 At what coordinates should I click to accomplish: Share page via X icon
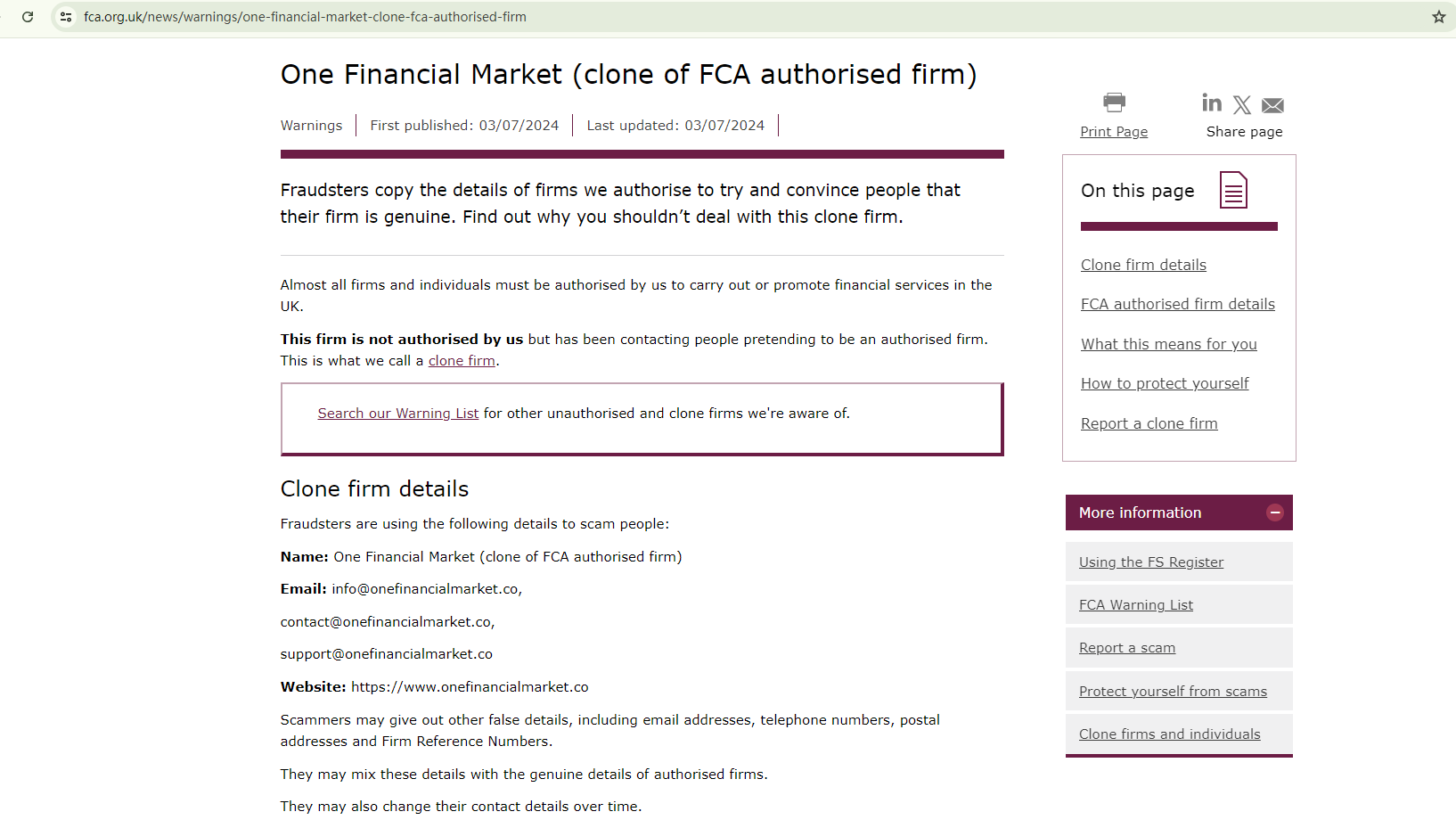[1242, 105]
